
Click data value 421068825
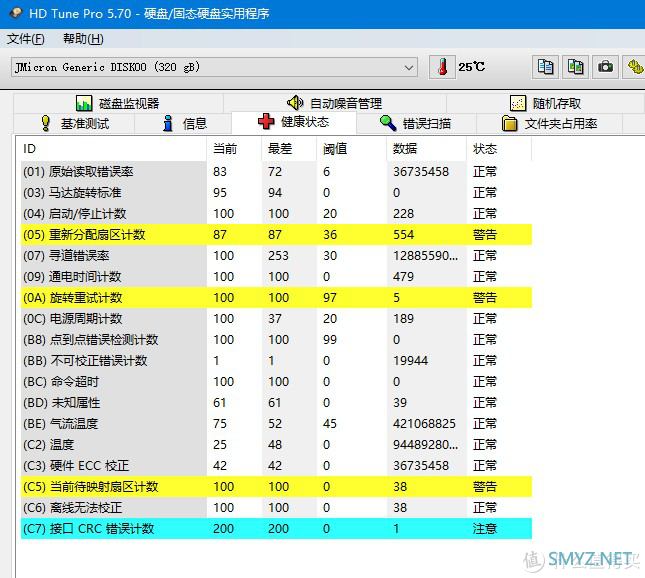tap(424, 423)
